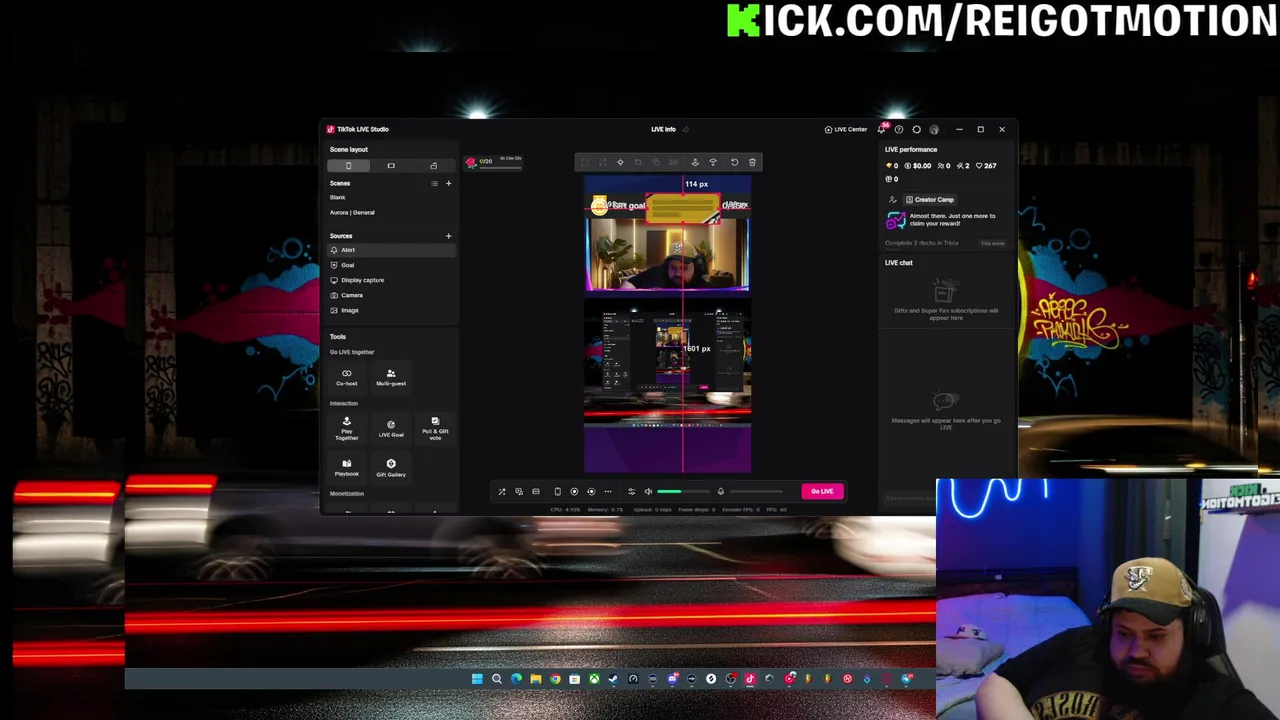Click the crop icon in canvas toolbar
This screenshot has width=1280, height=720.
pyautogui.click(x=638, y=162)
